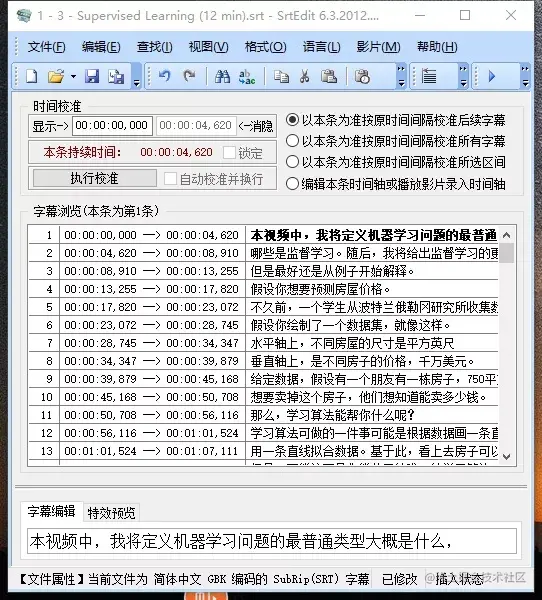
Task: Select subtitle row 12 学习算法可做的一件事
Action: (x=263, y=433)
